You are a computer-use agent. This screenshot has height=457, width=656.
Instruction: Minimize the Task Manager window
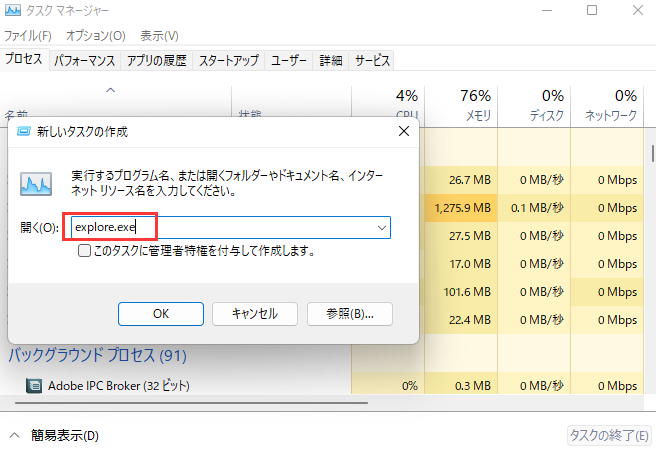coord(547,10)
